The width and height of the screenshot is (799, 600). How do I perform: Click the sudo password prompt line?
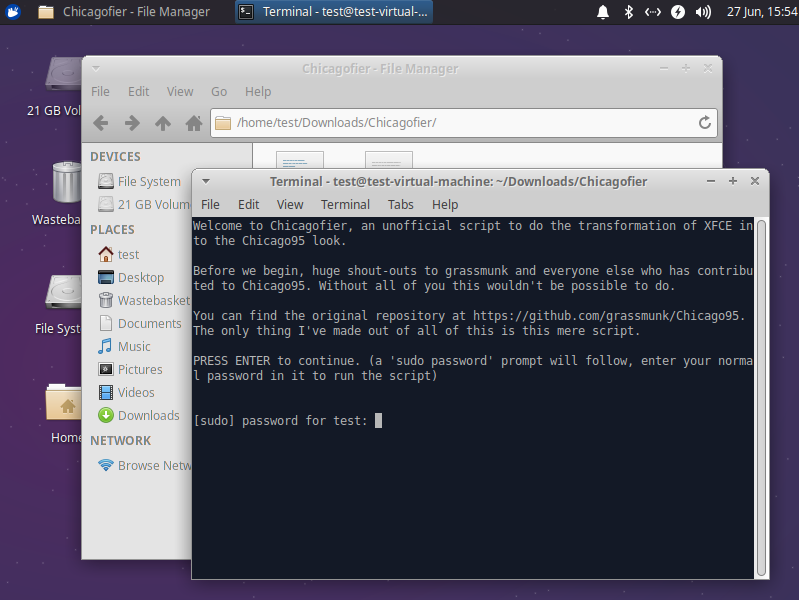[288, 421]
